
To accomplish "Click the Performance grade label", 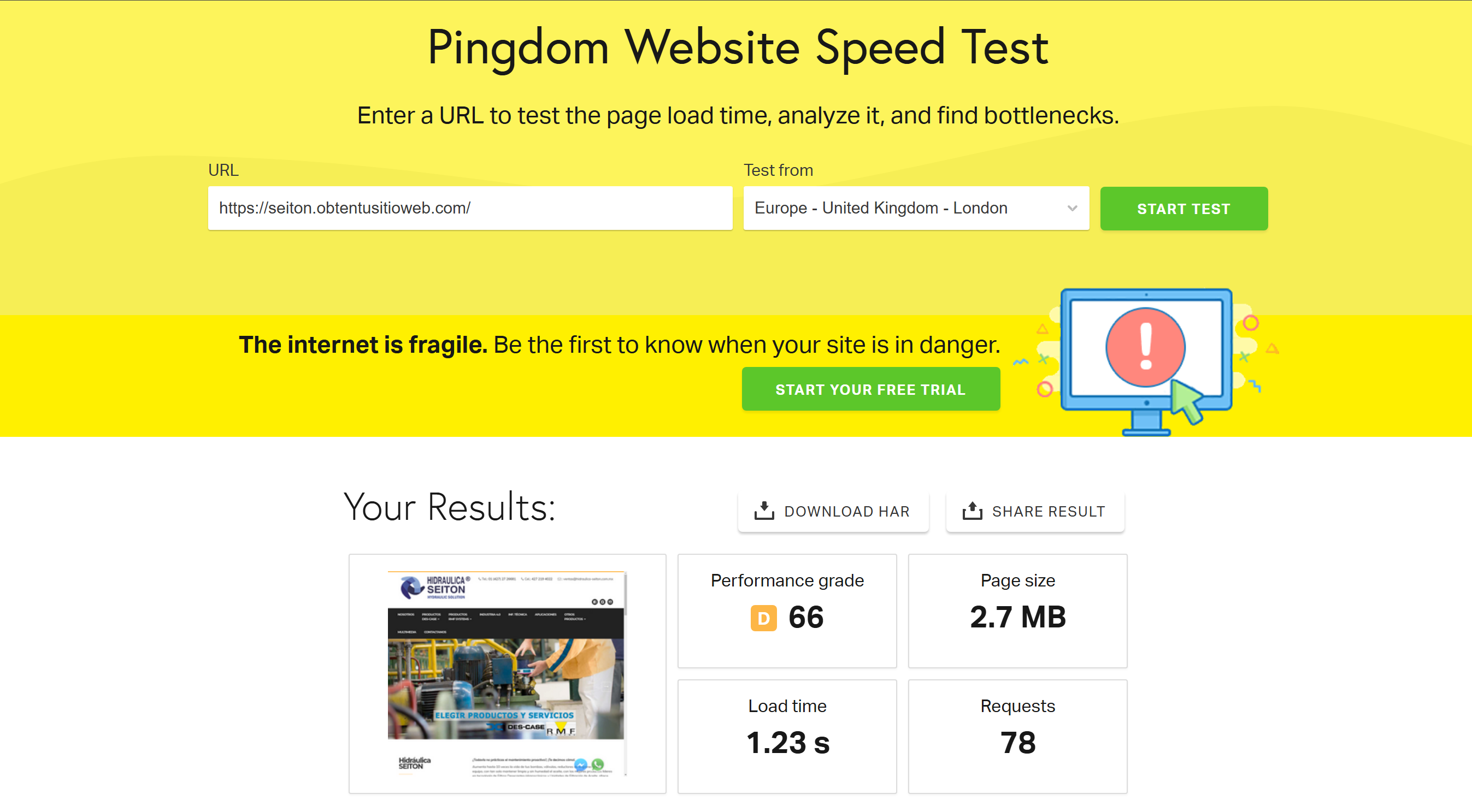I will (787, 580).
